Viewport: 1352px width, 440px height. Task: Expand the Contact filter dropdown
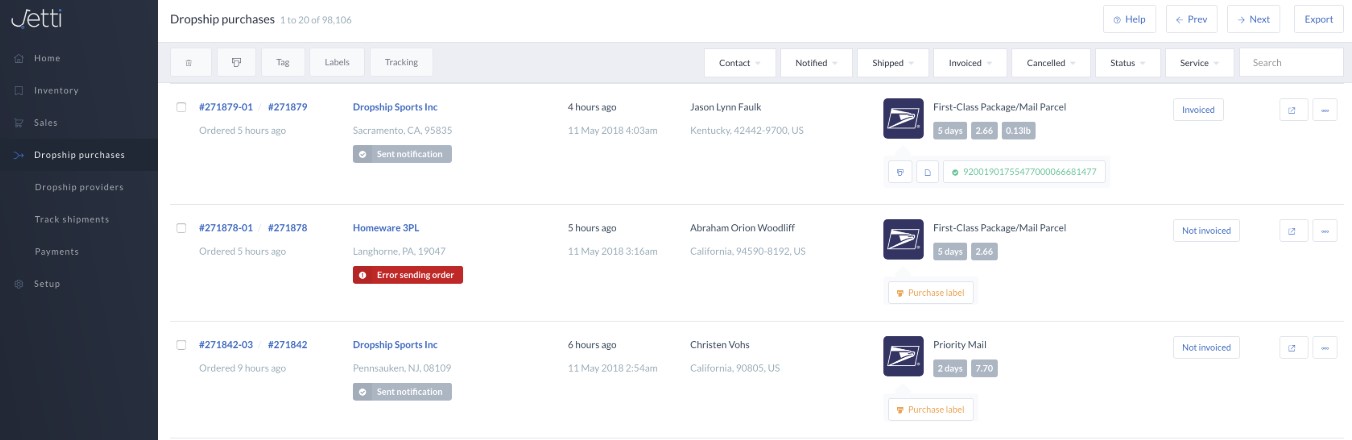[x=740, y=62]
